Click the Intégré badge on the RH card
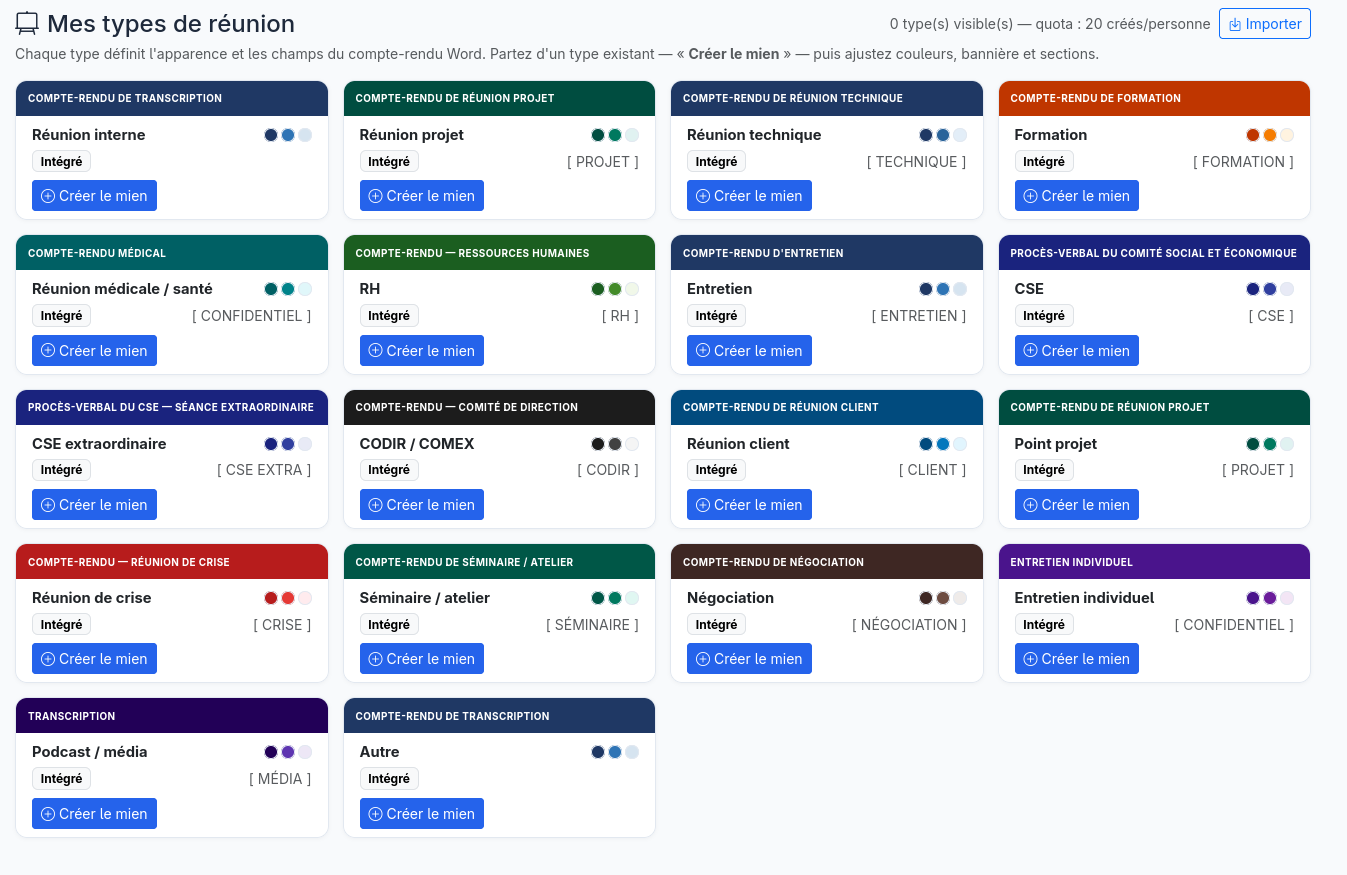1347x875 pixels. pyautogui.click(x=389, y=316)
